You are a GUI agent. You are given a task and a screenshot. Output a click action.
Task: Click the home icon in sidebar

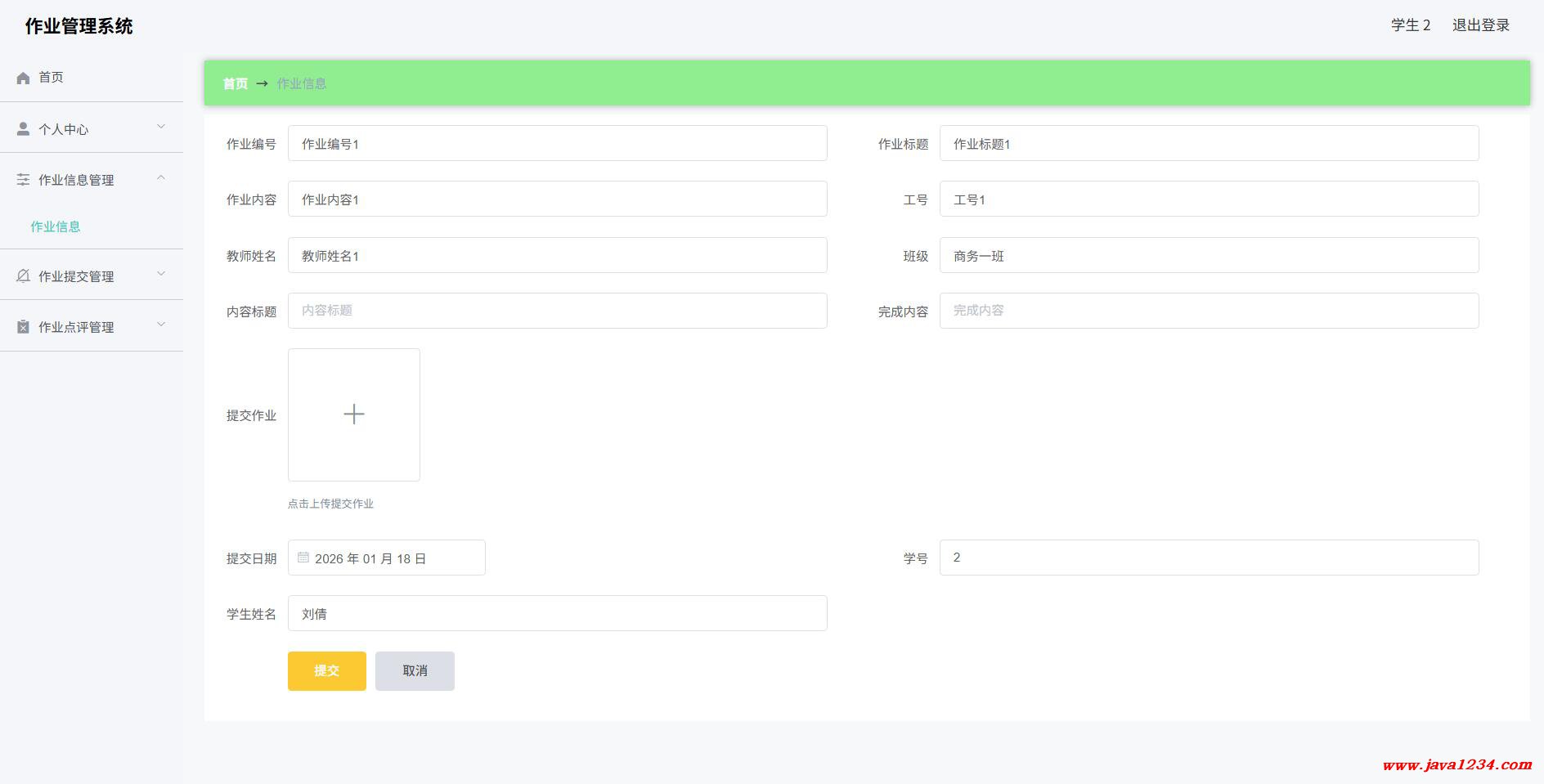[23, 78]
